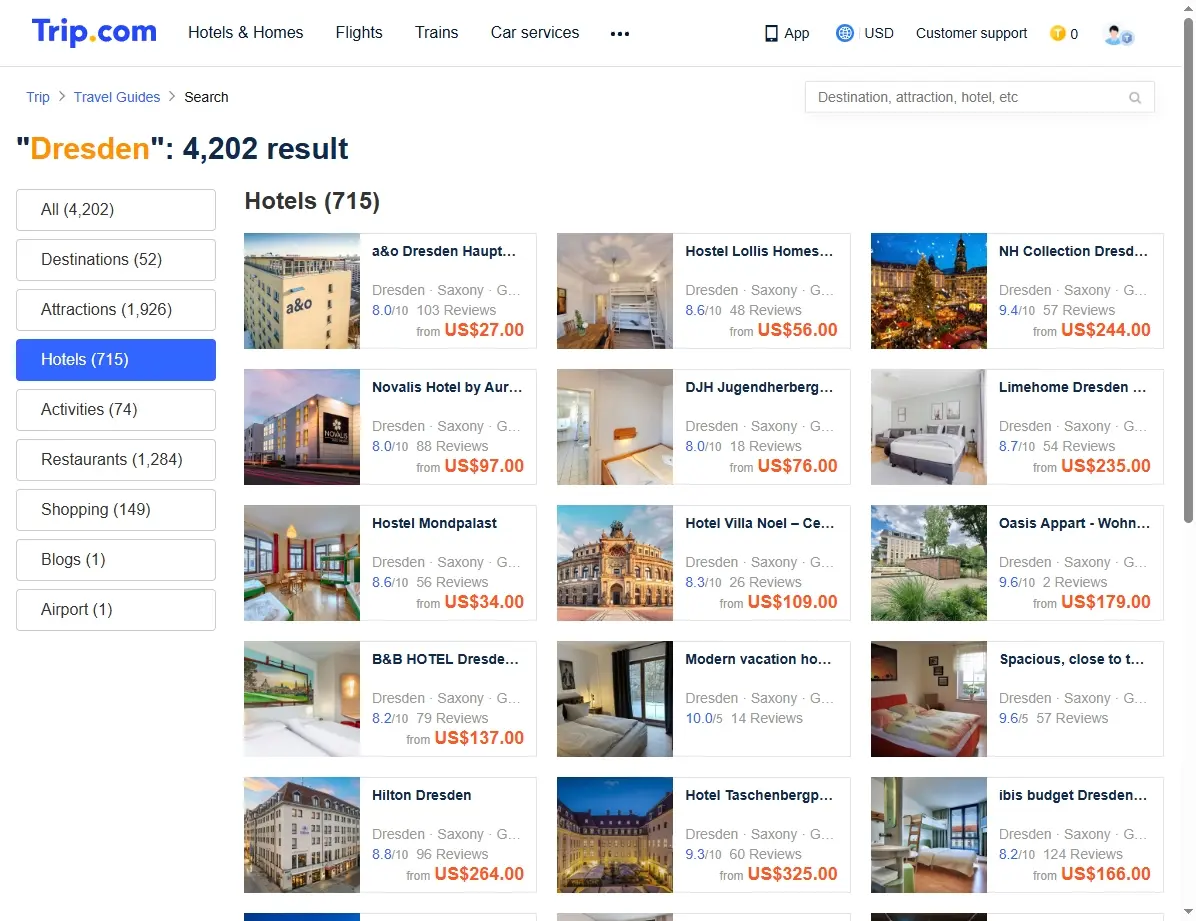Open Hotel Taschenbergp... title

point(759,795)
